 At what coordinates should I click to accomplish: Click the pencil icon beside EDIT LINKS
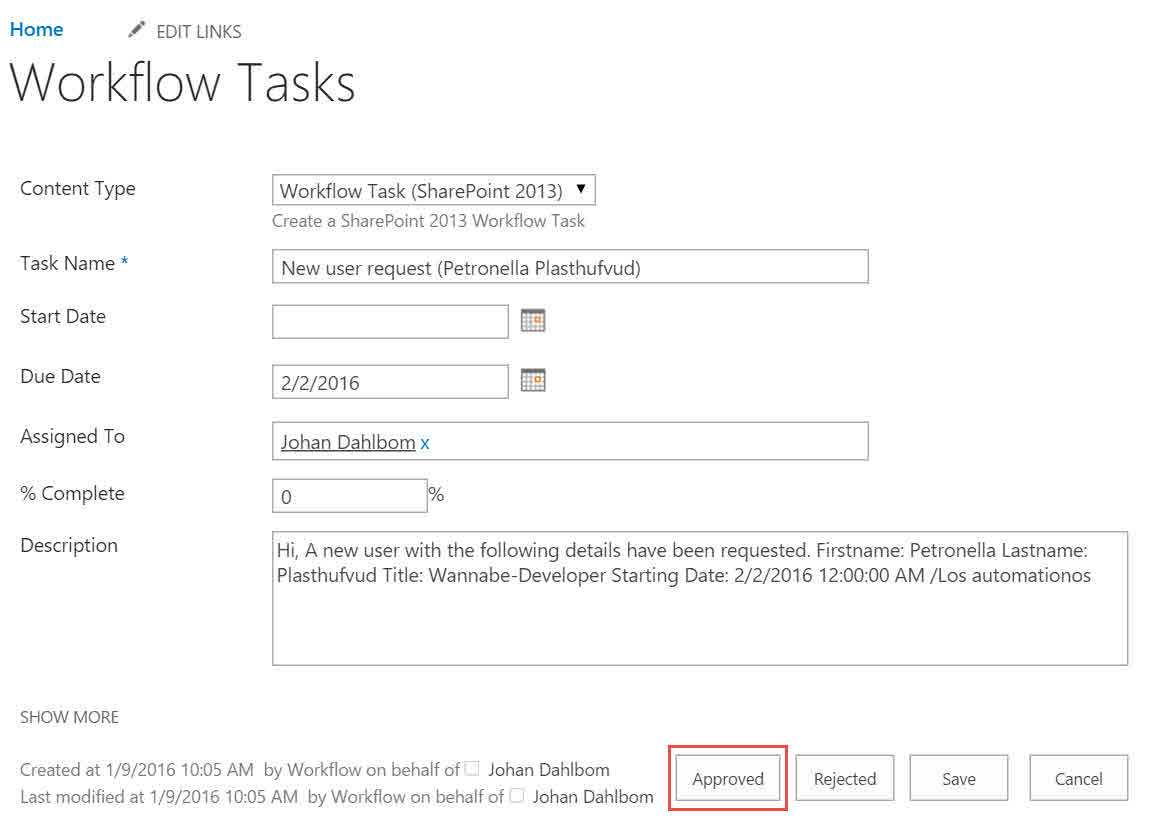click(x=137, y=30)
